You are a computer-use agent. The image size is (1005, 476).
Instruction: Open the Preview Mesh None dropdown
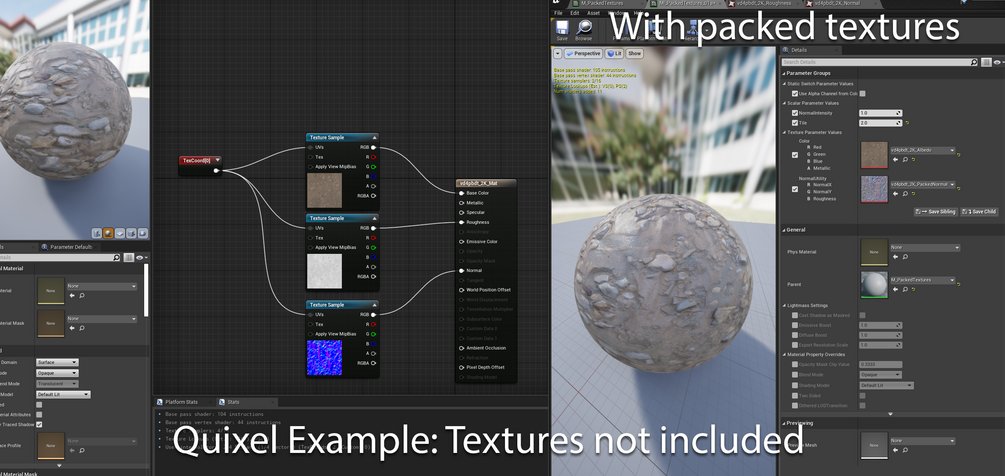click(923, 441)
